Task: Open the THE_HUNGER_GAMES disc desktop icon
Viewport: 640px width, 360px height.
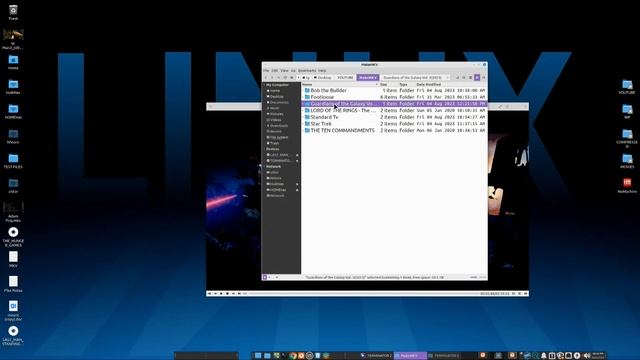Action: pyautogui.click(x=13, y=237)
